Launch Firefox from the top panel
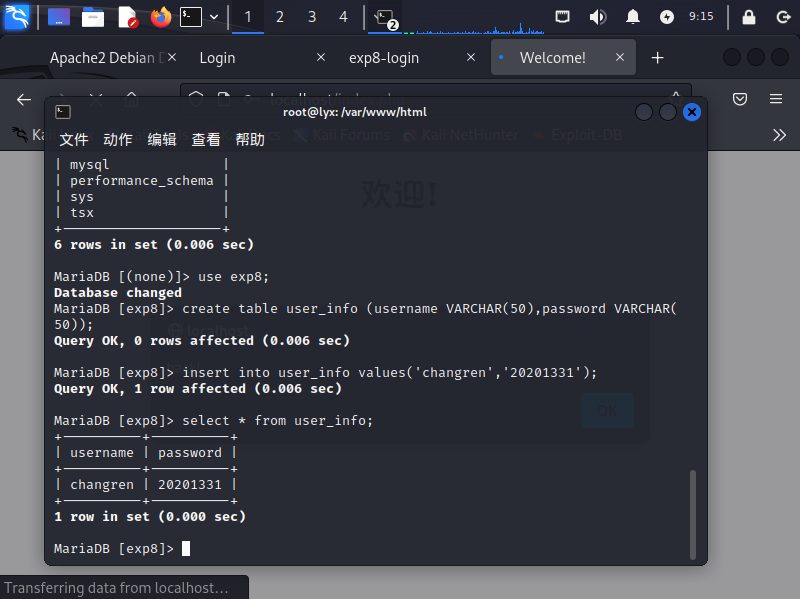This screenshot has height=599, width=800. pyautogui.click(x=161, y=17)
